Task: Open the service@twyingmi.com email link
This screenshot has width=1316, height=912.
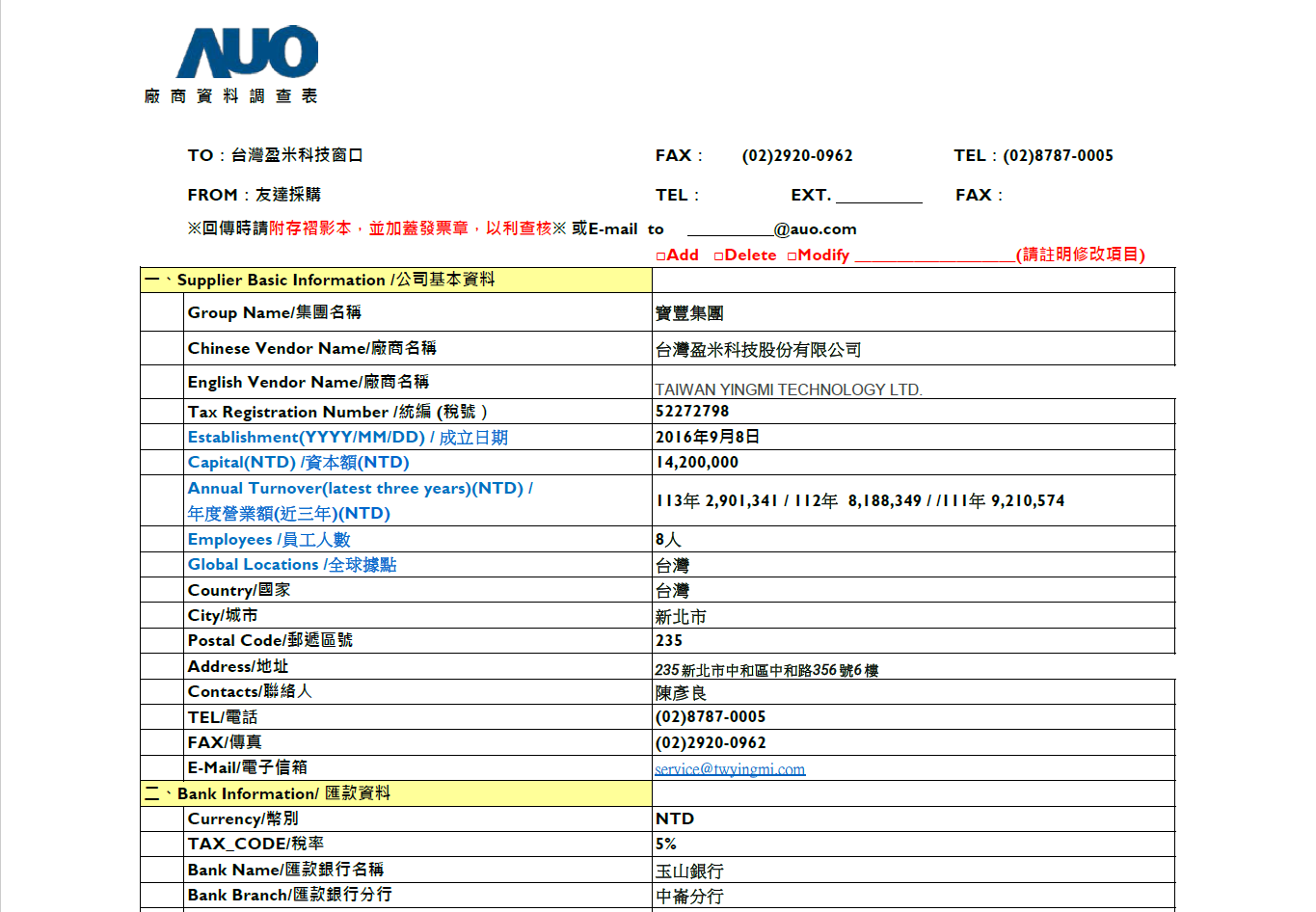Action: [729, 769]
